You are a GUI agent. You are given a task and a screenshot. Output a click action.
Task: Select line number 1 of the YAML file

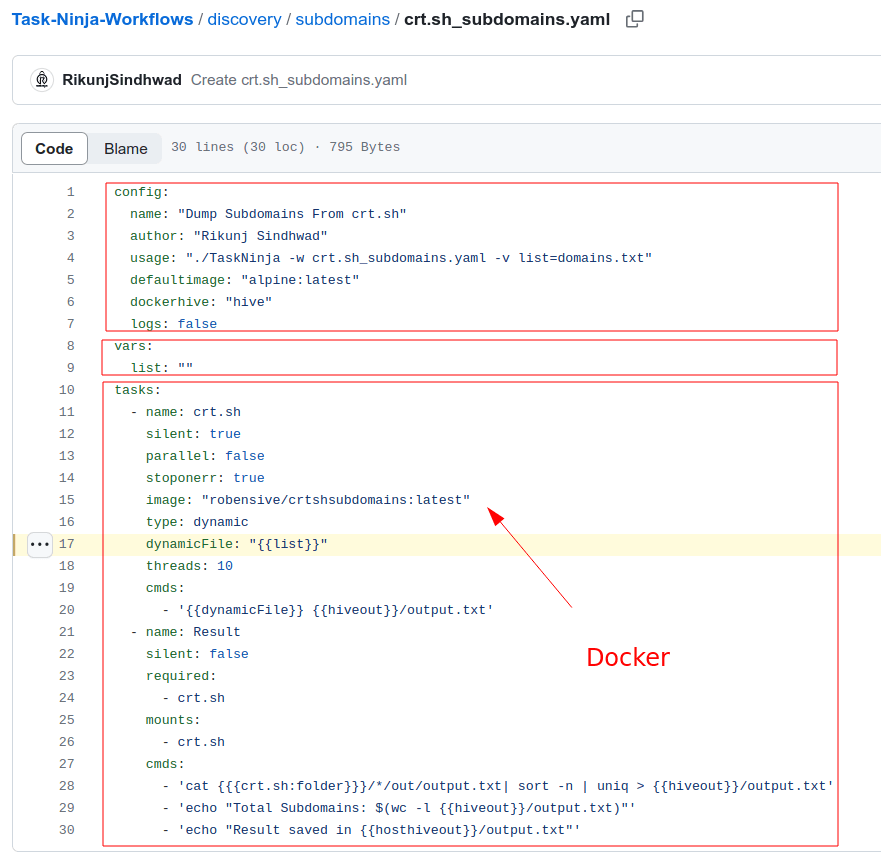click(x=70, y=191)
